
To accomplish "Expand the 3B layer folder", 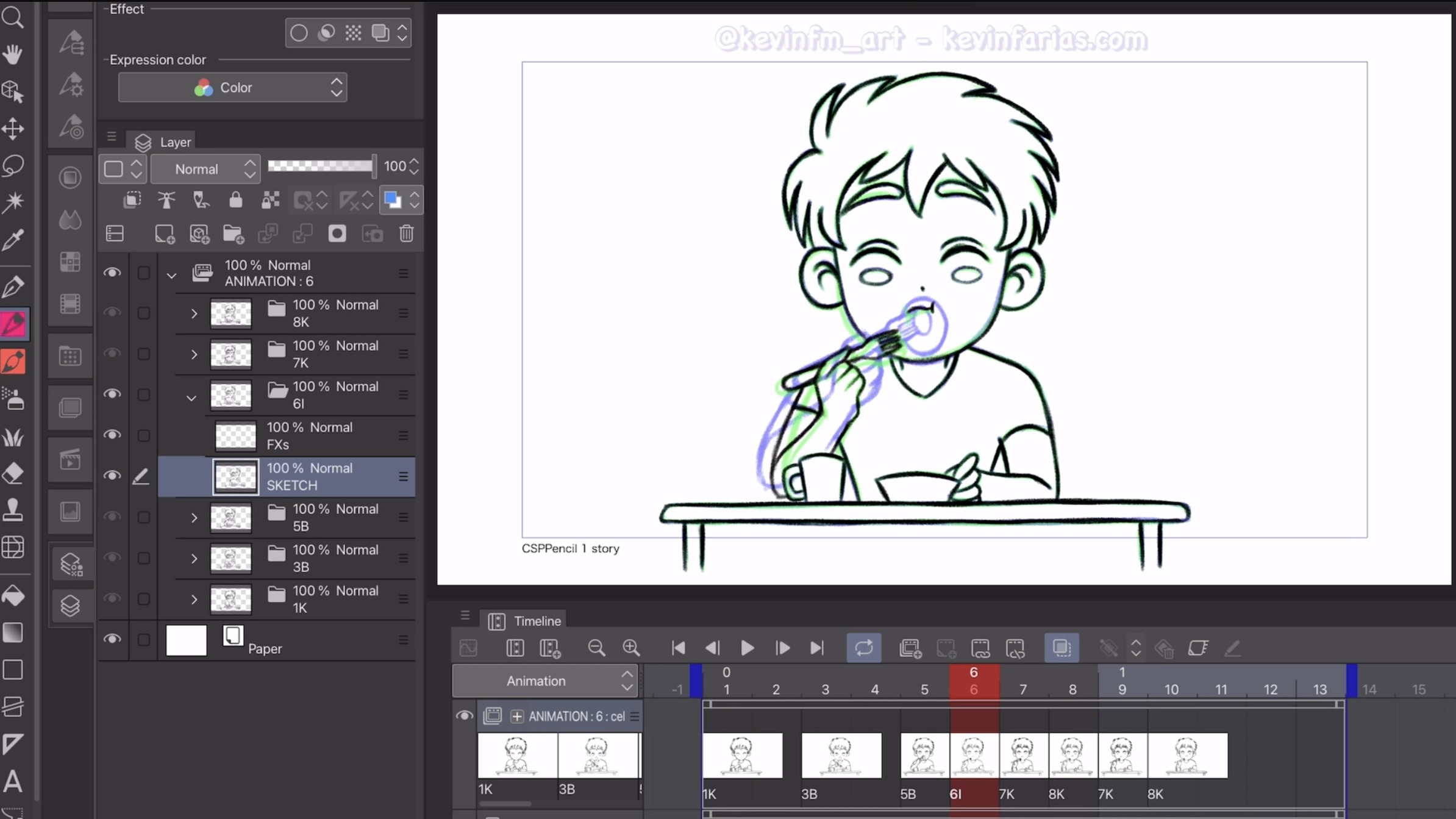I will click(x=194, y=559).
